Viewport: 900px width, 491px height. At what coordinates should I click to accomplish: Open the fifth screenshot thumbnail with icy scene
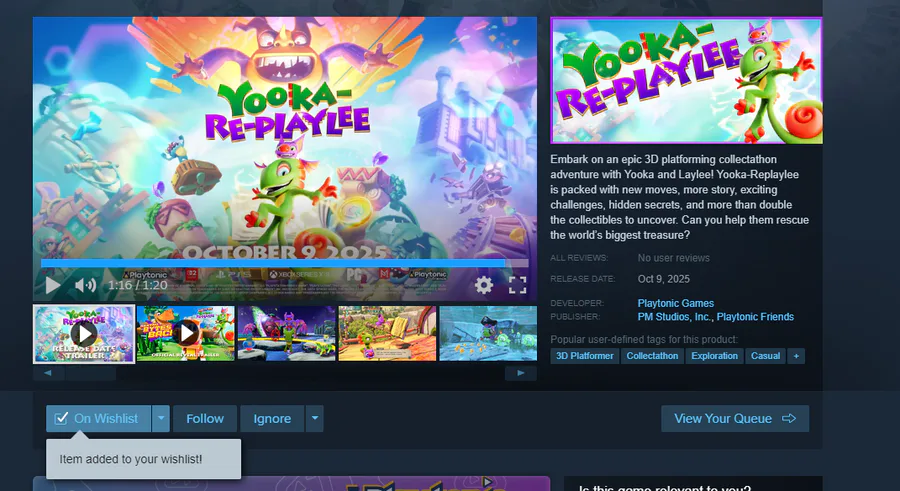click(x=488, y=334)
